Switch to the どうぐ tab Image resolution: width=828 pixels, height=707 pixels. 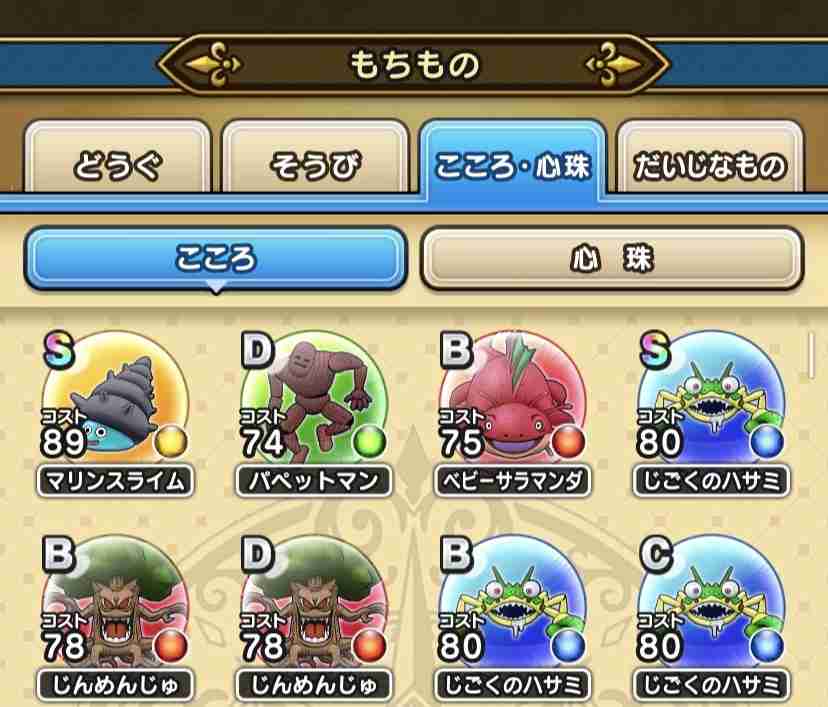[x=117, y=158]
